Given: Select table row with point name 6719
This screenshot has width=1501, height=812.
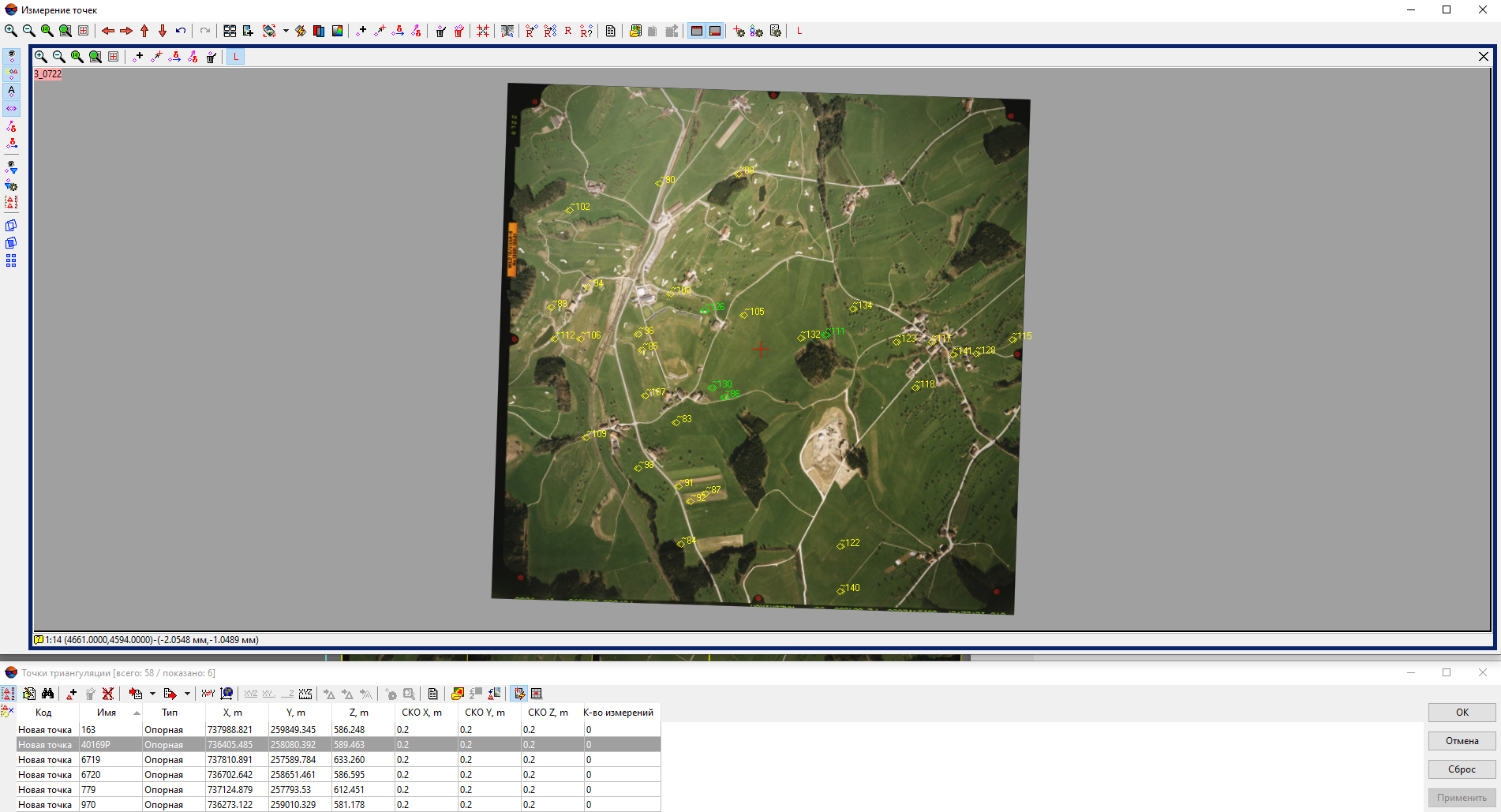Looking at the screenshot, I should (339, 760).
